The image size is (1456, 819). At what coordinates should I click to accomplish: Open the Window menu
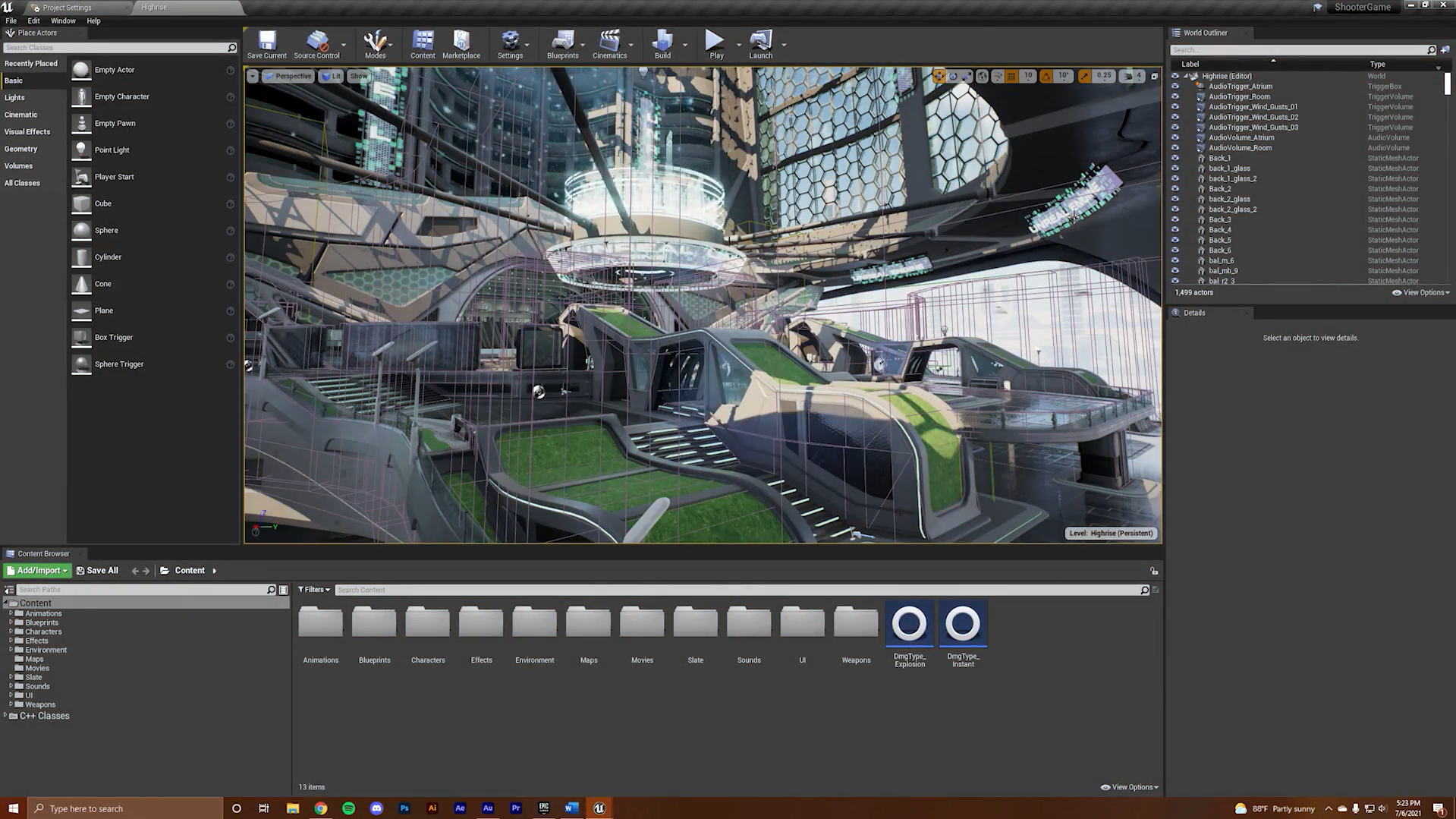63,20
